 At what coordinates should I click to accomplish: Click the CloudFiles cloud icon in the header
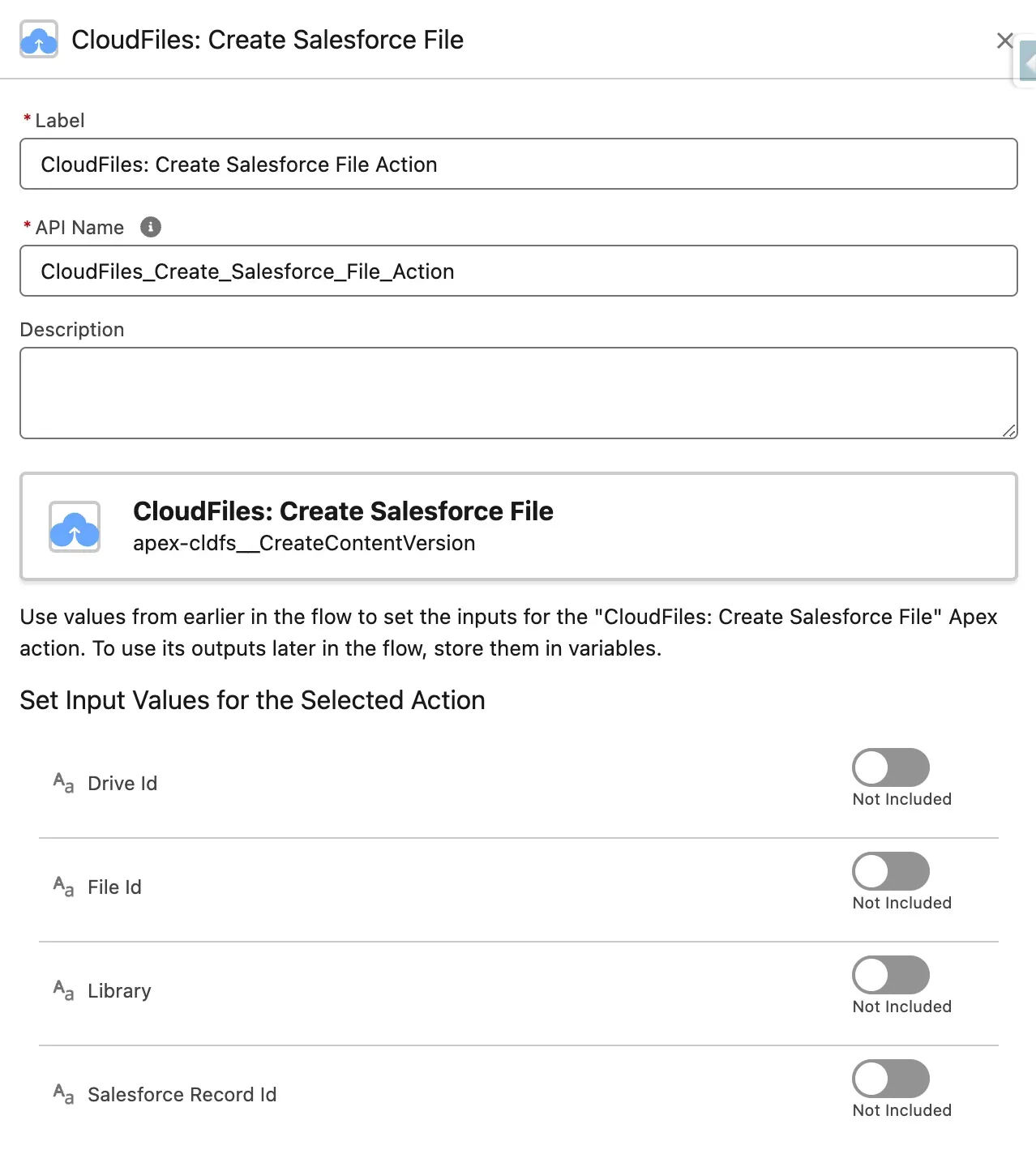click(x=38, y=39)
